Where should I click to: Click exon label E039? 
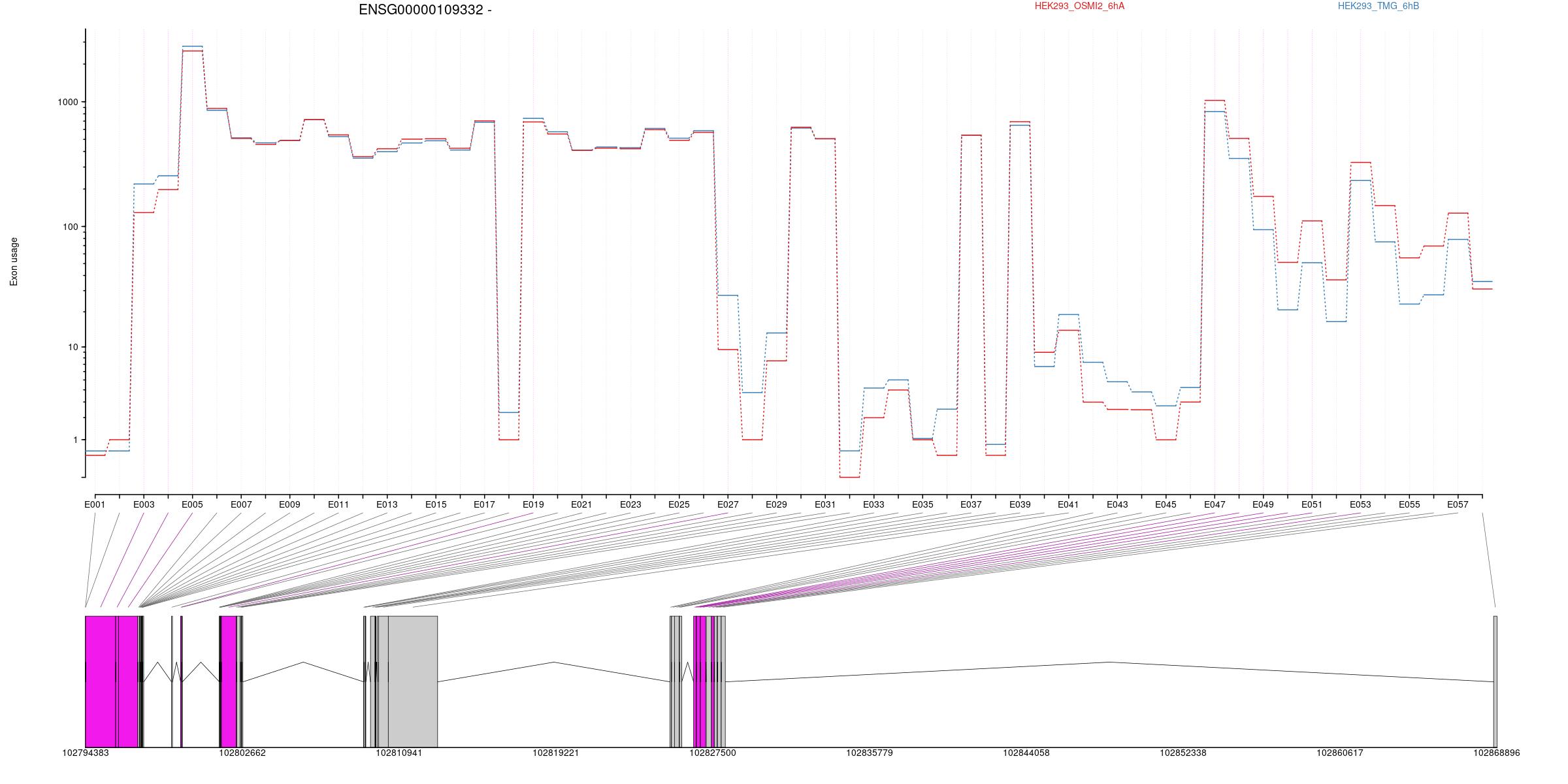1020,504
